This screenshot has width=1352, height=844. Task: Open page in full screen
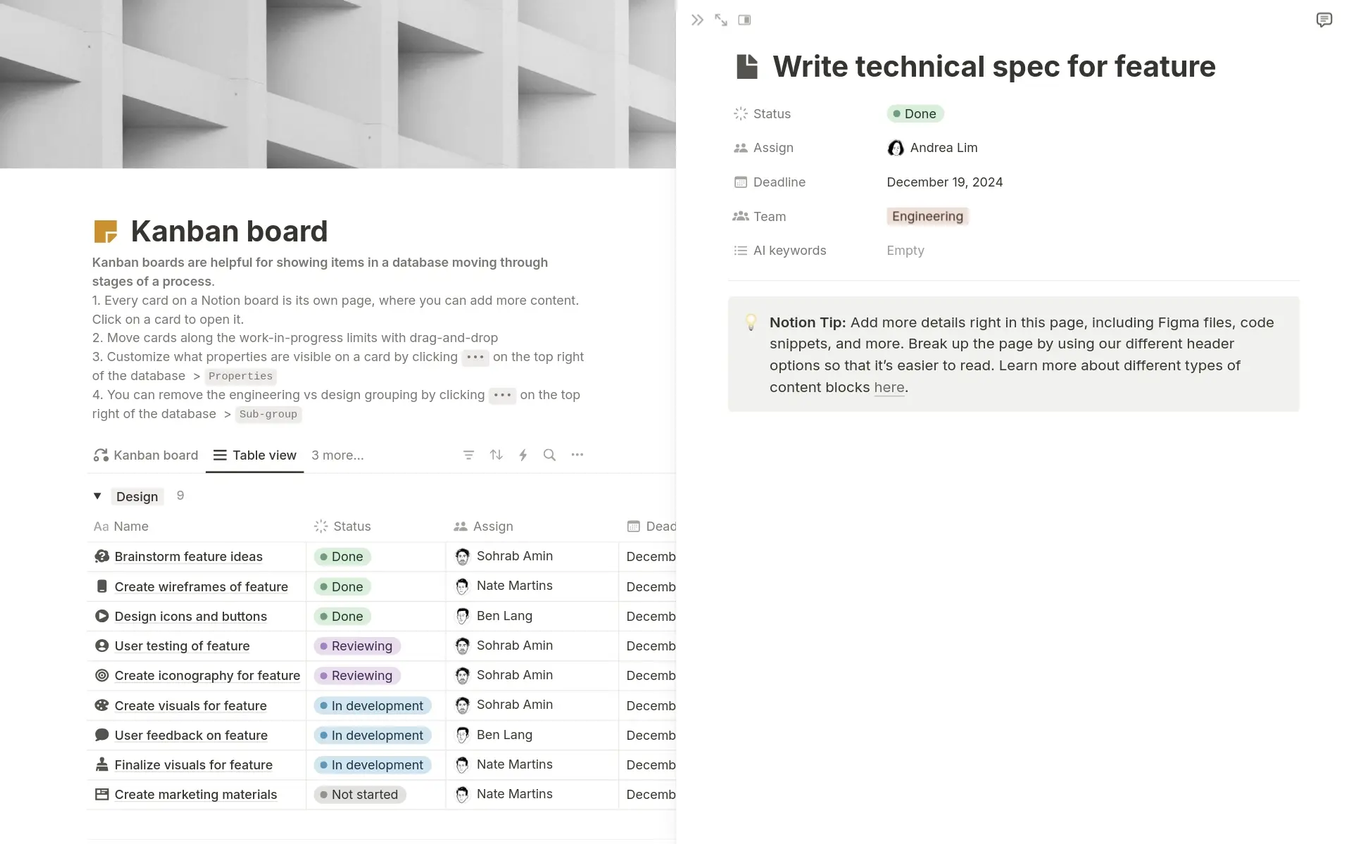click(x=721, y=20)
